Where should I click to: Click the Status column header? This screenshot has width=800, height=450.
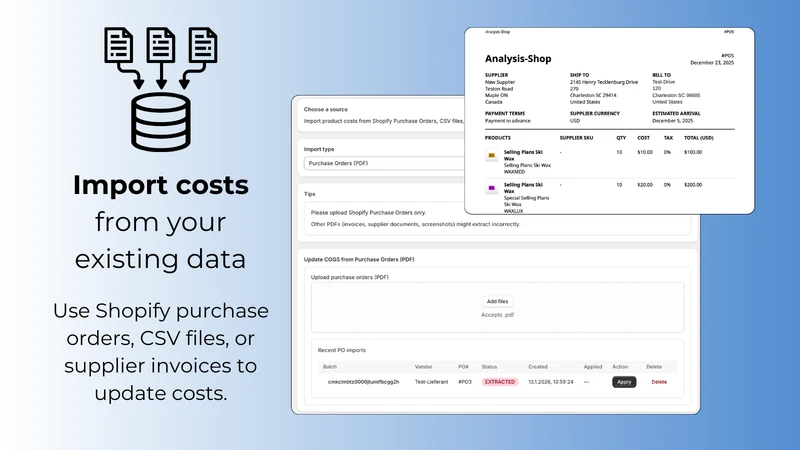pos(489,367)
